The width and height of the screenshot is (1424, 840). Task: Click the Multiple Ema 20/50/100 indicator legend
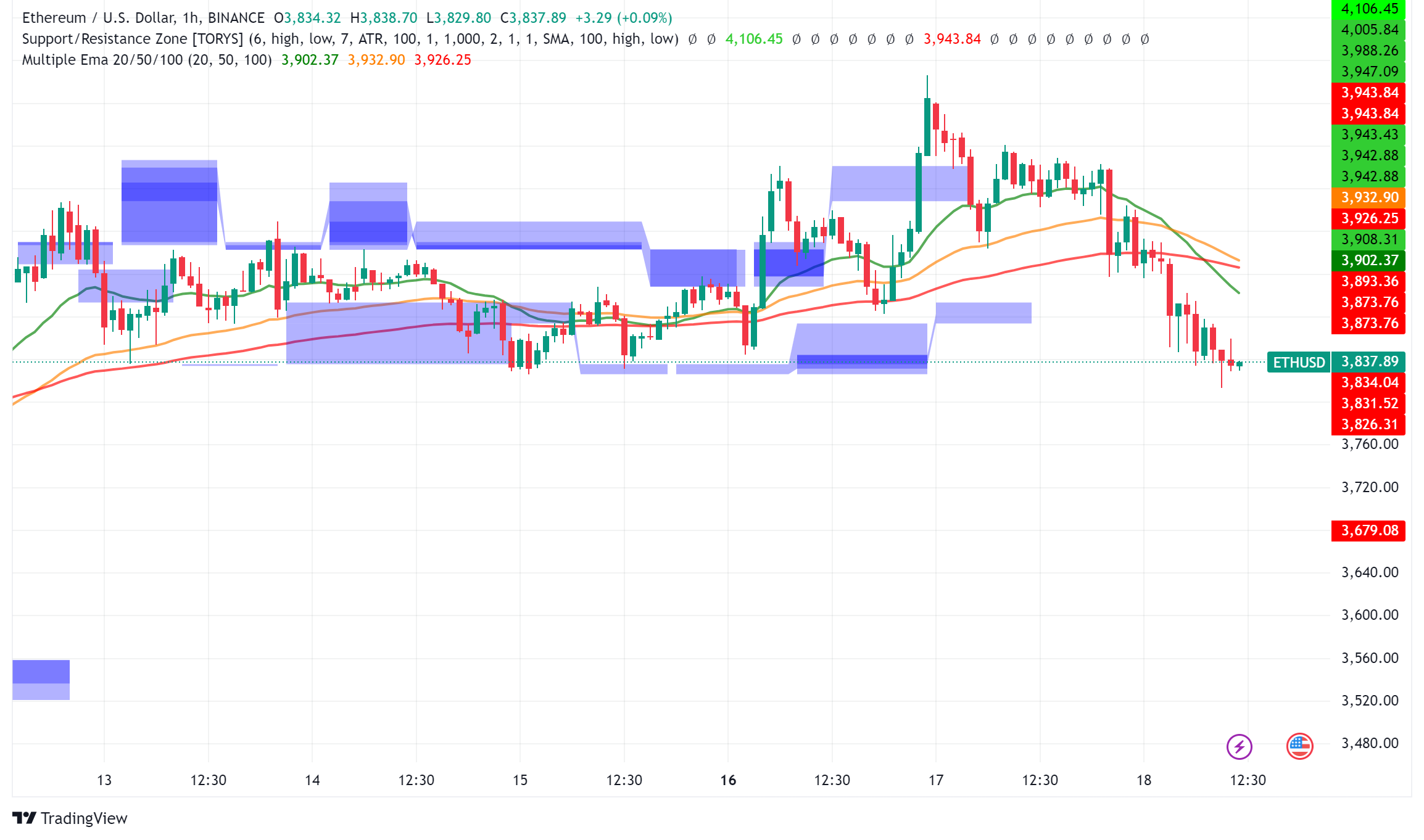[147, 60]
